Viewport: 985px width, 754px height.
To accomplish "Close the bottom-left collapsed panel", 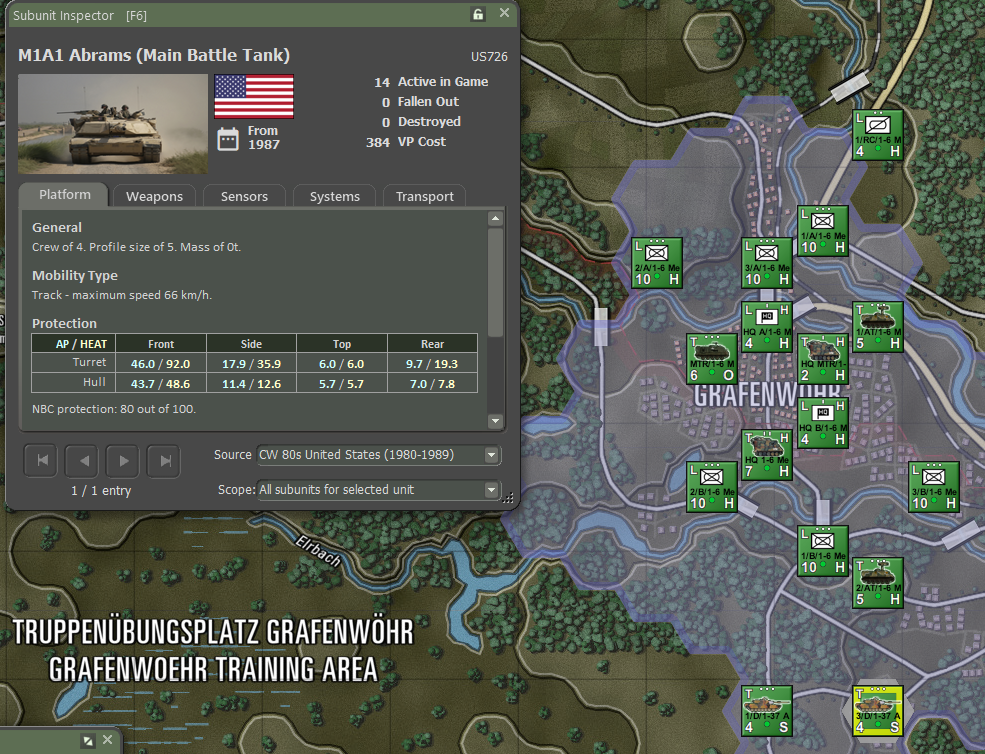I will (107, 740).
